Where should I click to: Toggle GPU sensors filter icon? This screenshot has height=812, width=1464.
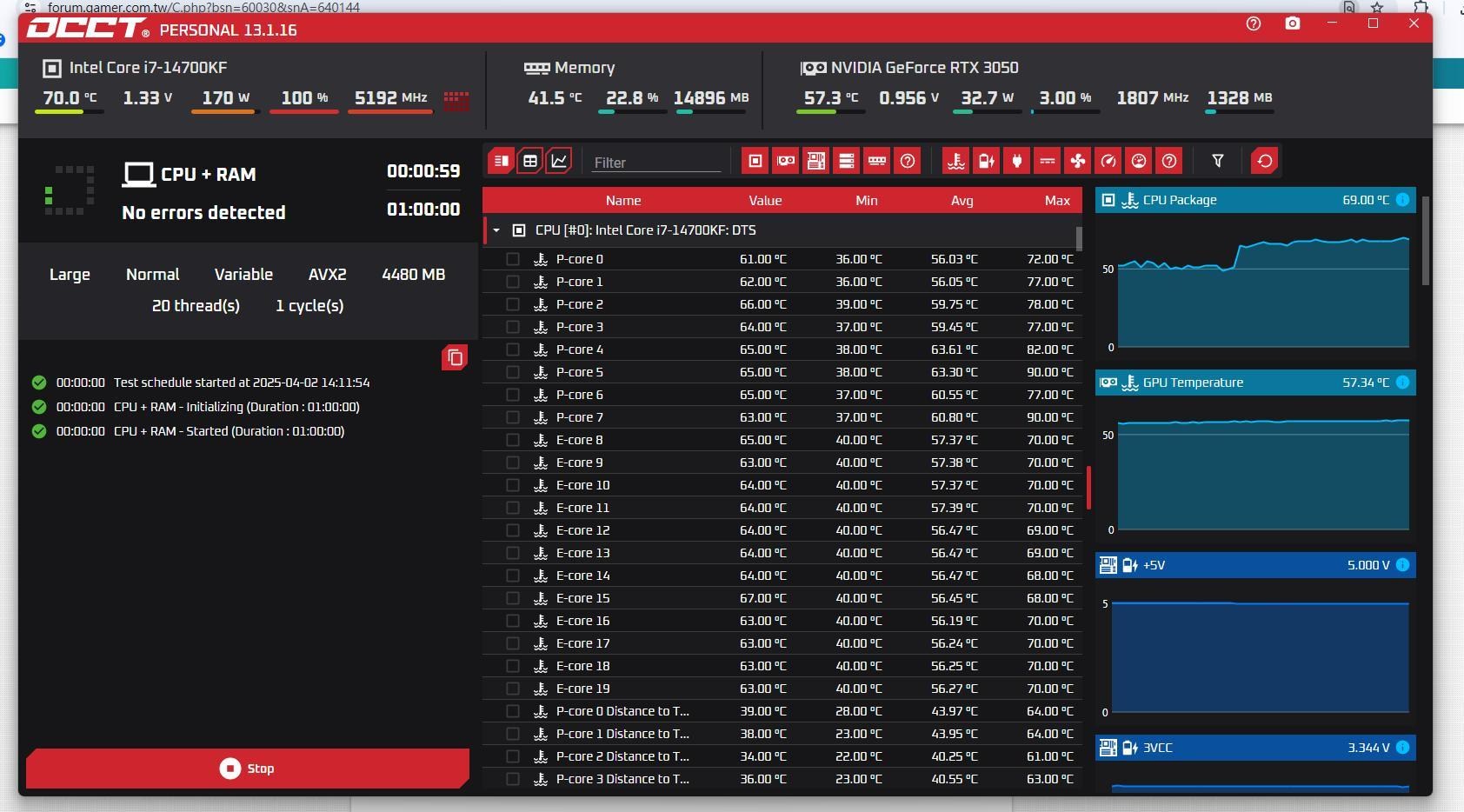pyautogui.click(x=785, y=161)
